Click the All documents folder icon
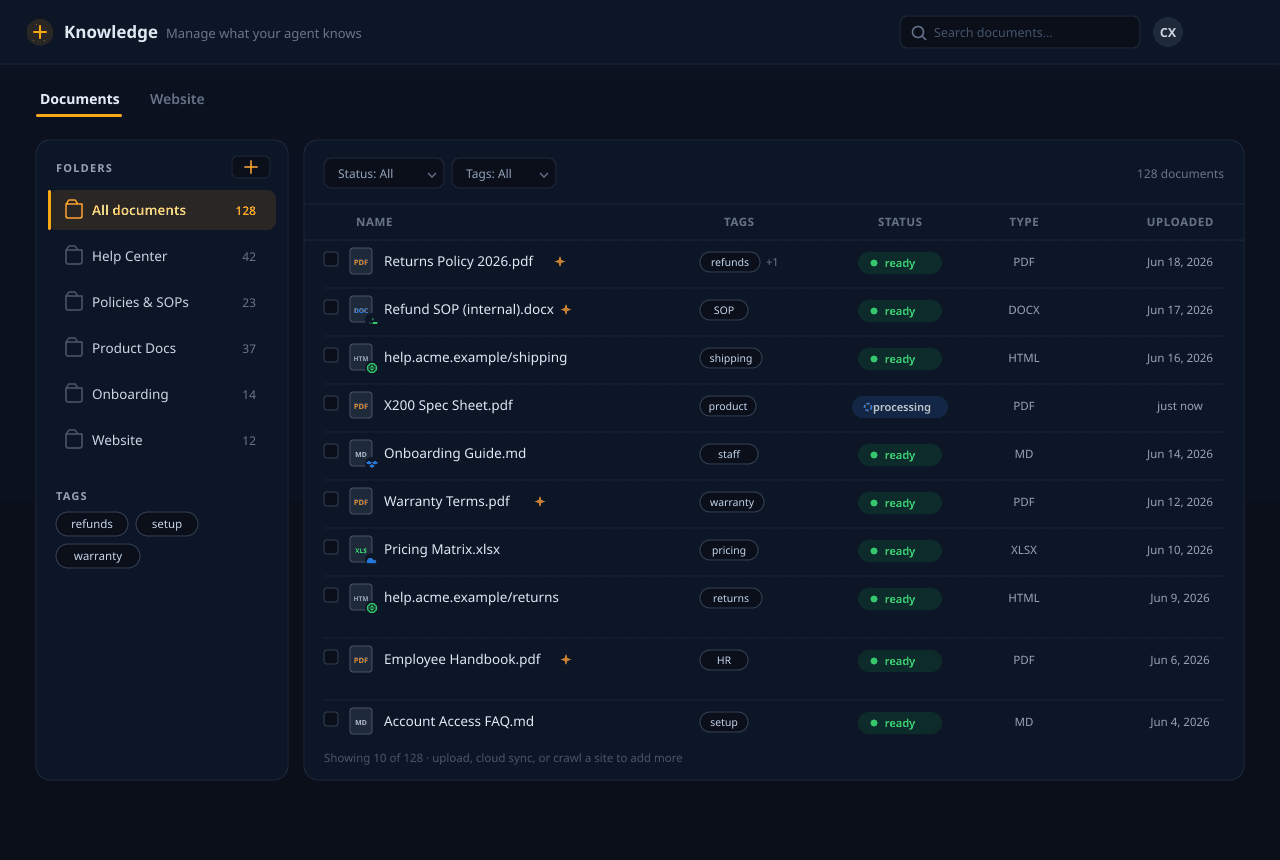1280x860 pixels. [74, 210]
